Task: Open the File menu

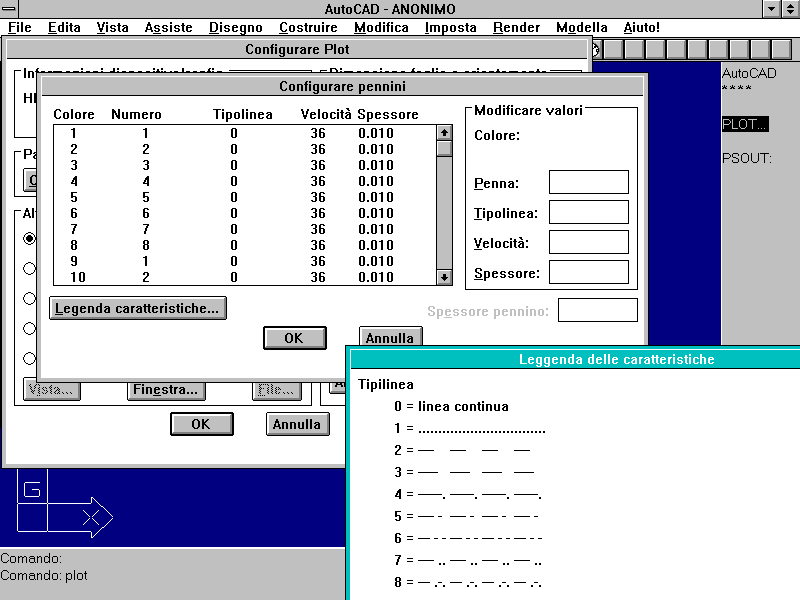Action: coord(20,28)
